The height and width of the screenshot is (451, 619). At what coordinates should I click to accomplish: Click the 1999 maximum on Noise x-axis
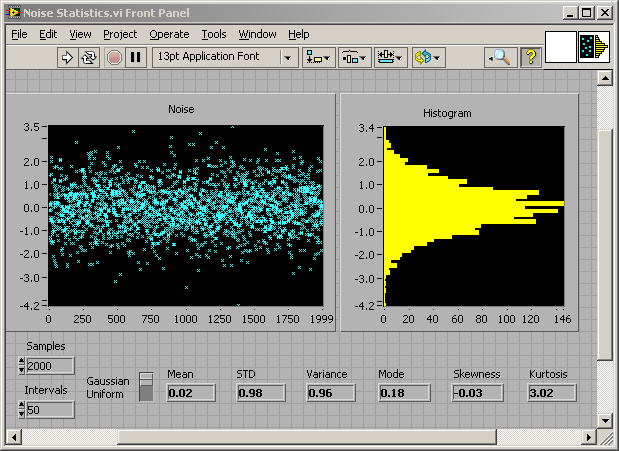coord(321,319)
